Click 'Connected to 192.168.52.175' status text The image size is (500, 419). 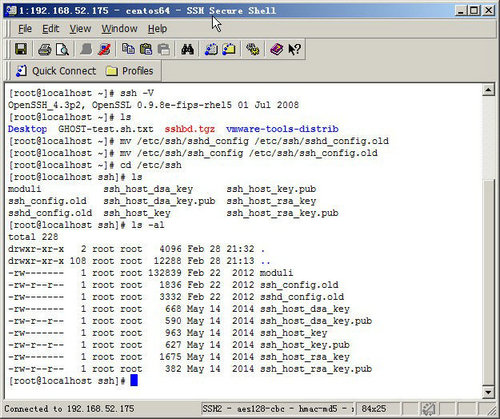(69, 409)
